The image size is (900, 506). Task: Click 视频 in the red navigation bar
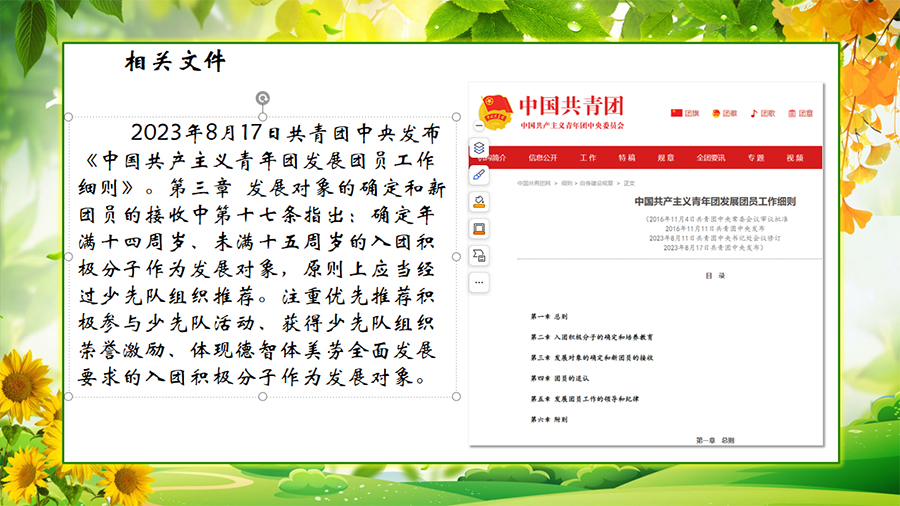pos(795,158)
